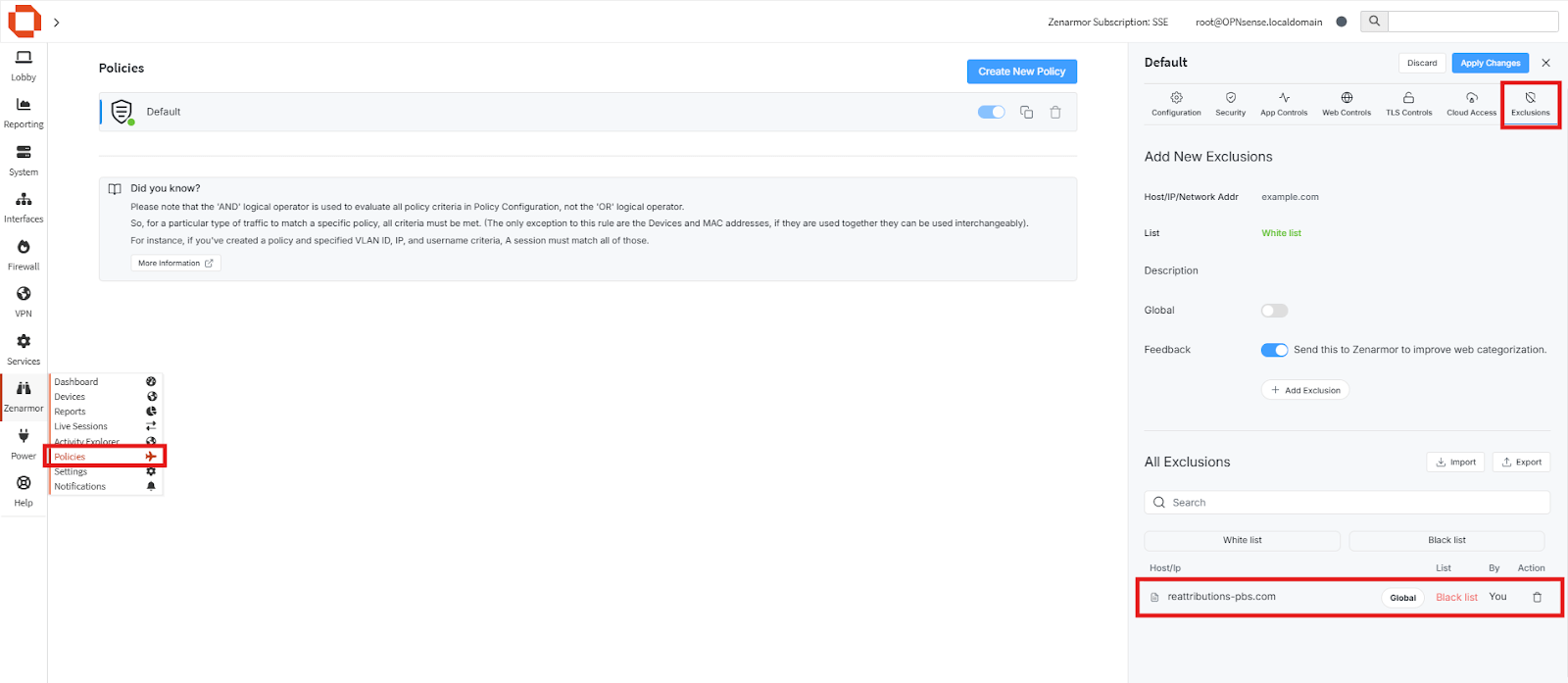Open the Help sidebar section
Viewport: 1568px width, 683px height.
pyautogui.click(x=24, y=491)
